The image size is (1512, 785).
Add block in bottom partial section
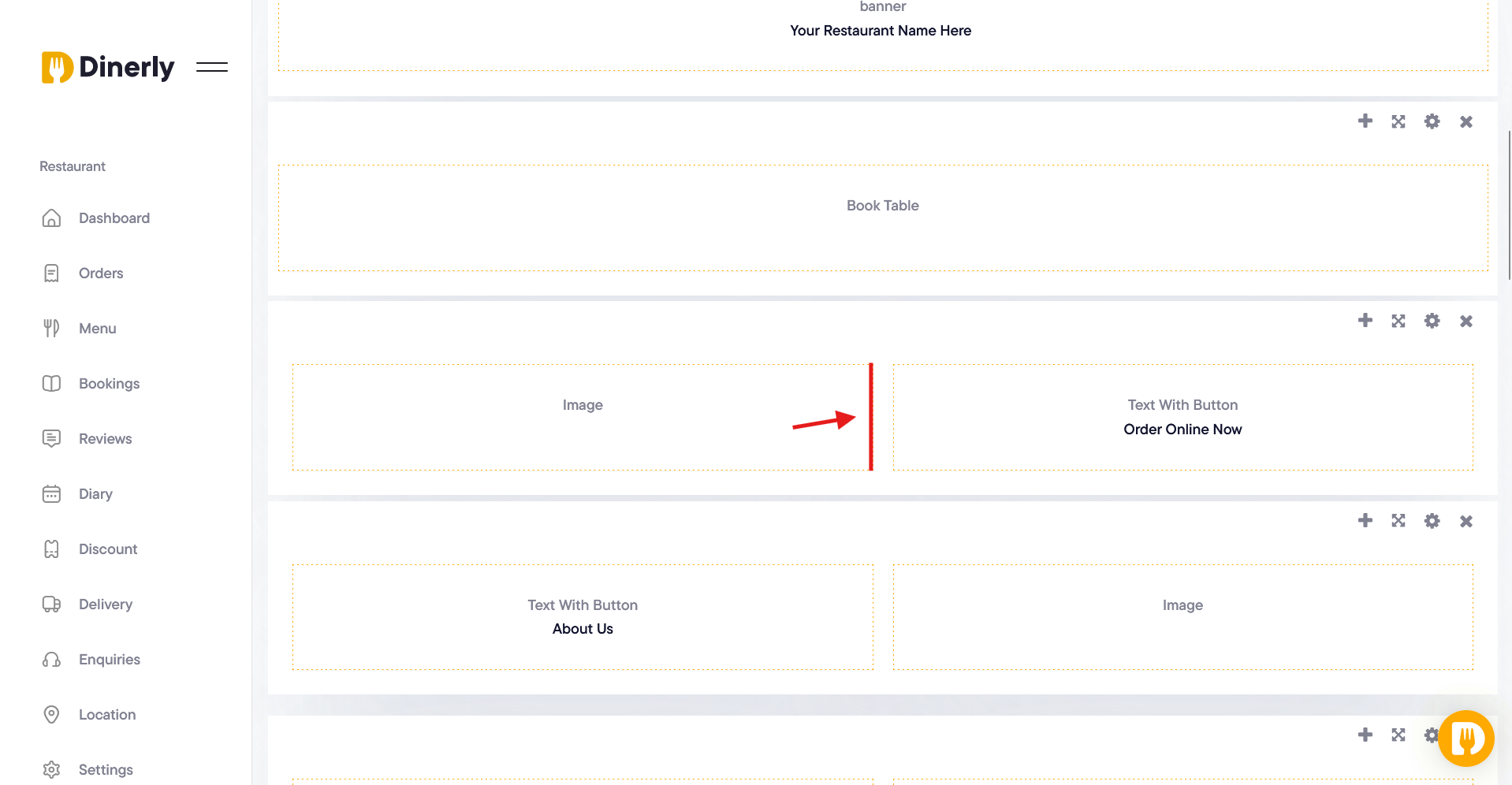[1365, 735]
